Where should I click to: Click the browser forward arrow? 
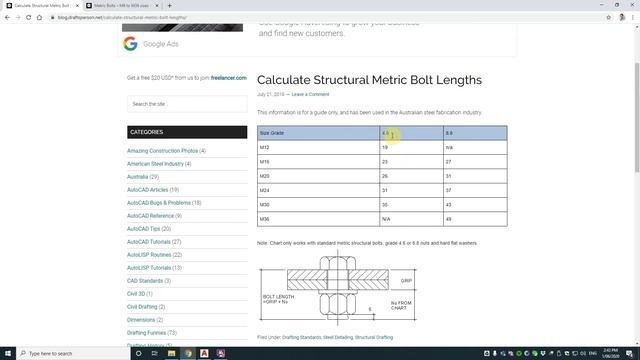pos(18,18)
